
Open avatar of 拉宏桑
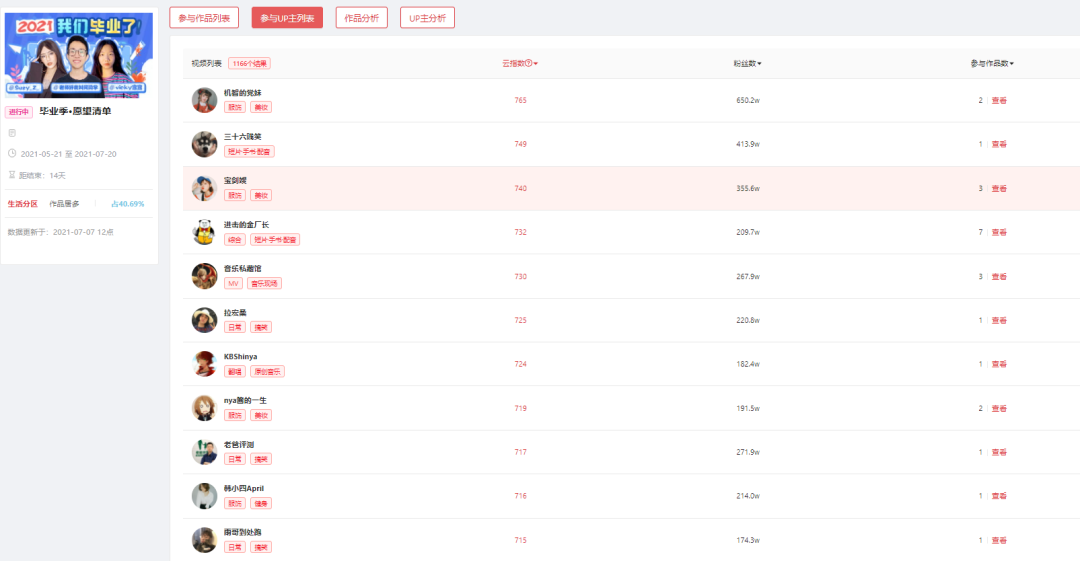[x=205, y=320]
